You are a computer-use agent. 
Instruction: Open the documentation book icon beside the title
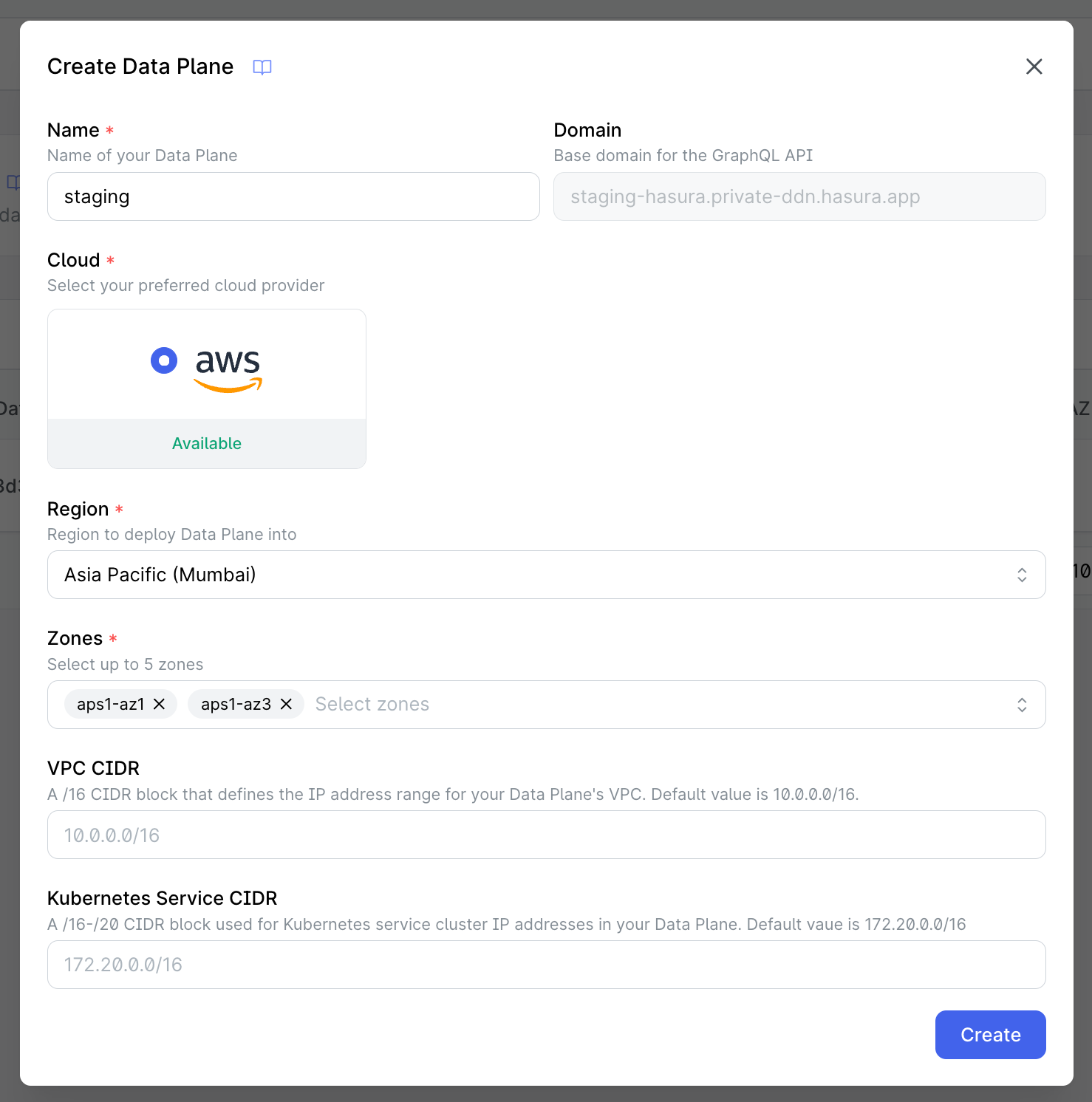(x=262, y=67)
